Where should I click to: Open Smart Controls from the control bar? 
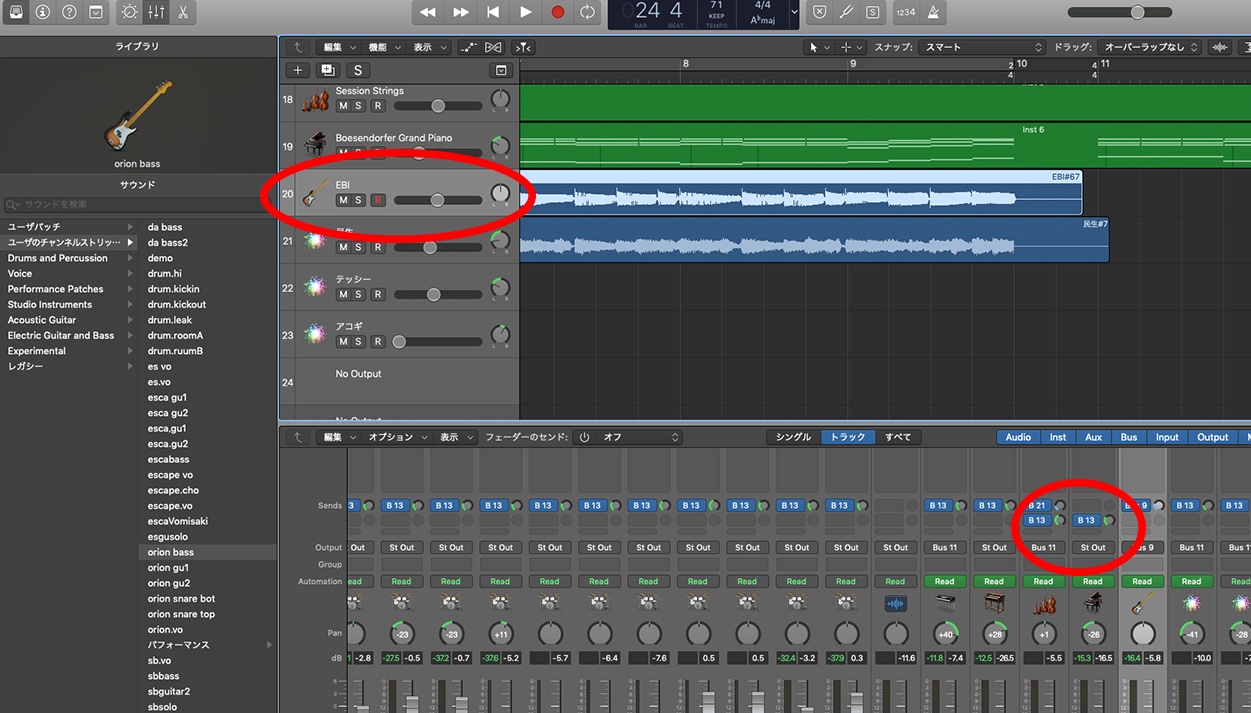point(129,12)
